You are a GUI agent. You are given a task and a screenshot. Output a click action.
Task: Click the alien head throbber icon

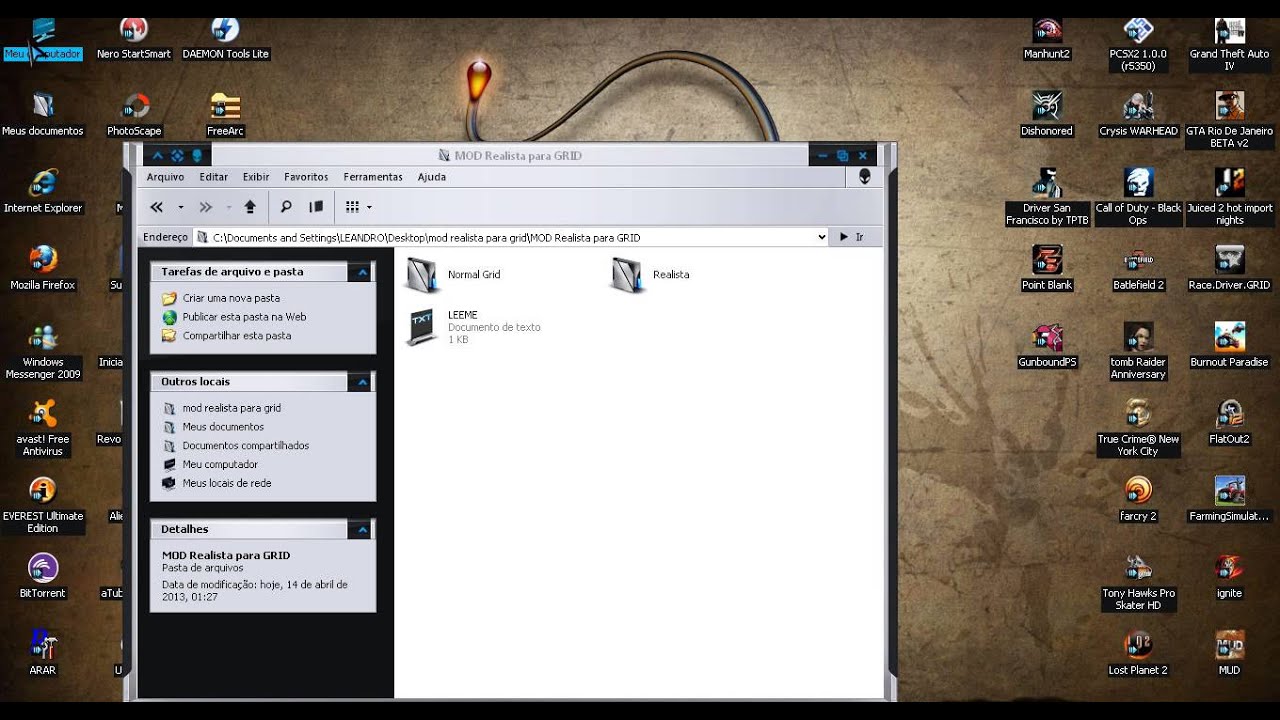(864, 176)
